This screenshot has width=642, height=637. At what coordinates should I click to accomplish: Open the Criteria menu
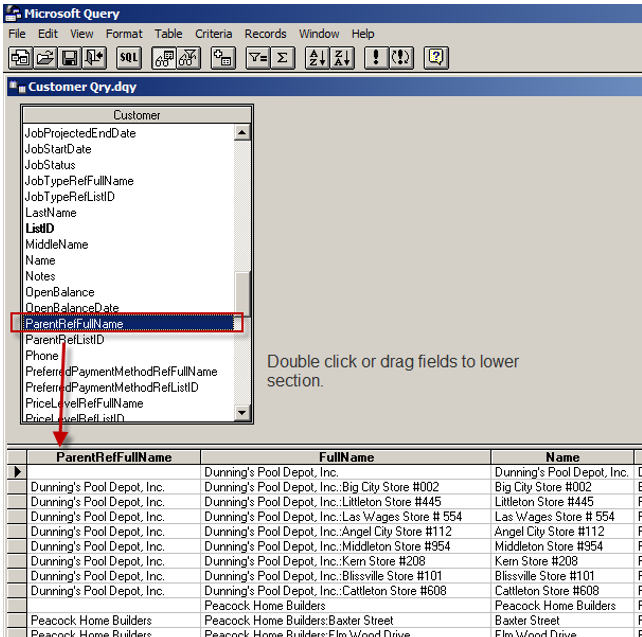(x=214, y=33)
